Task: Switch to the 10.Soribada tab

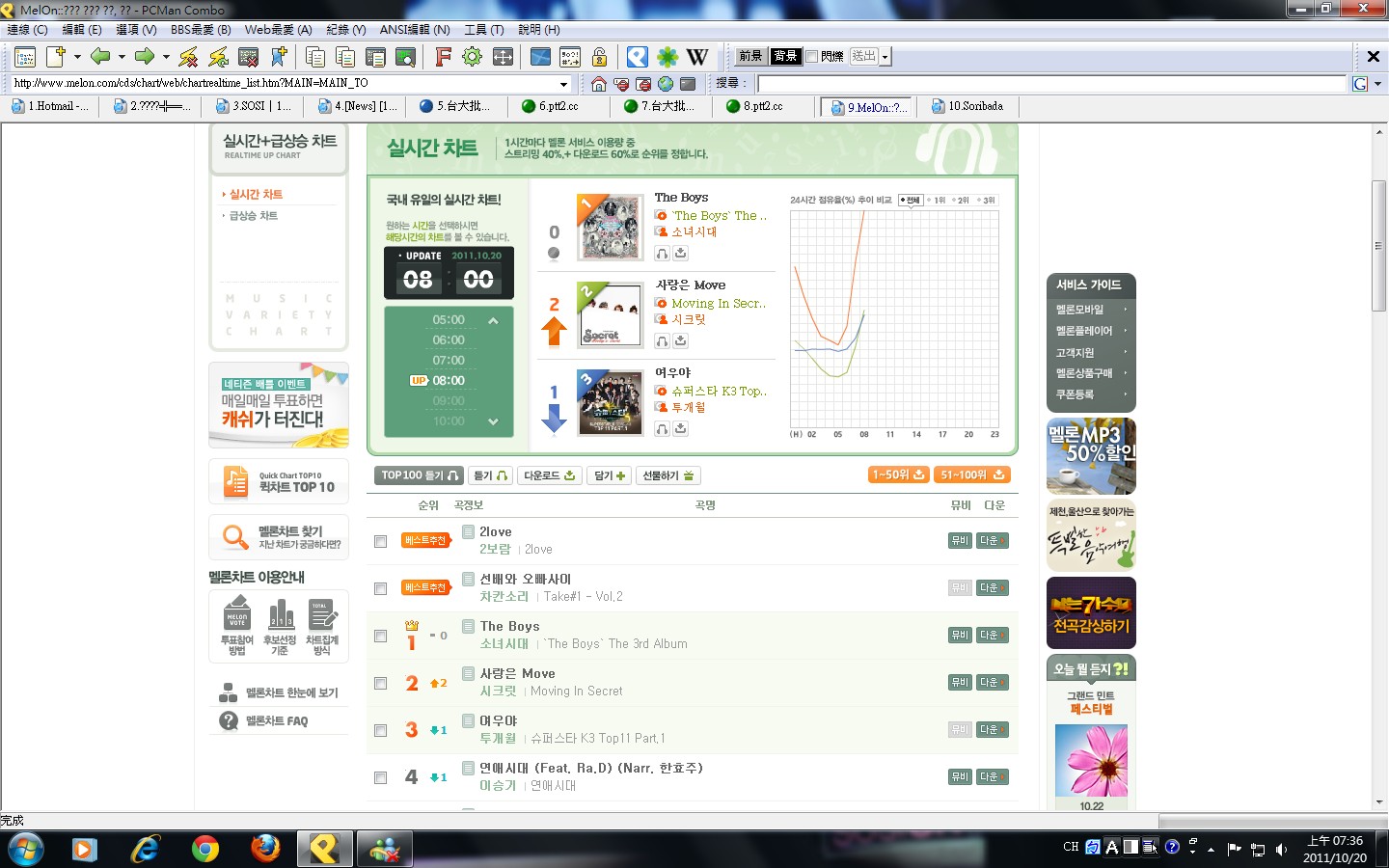Action: click(x=967, y=106)
